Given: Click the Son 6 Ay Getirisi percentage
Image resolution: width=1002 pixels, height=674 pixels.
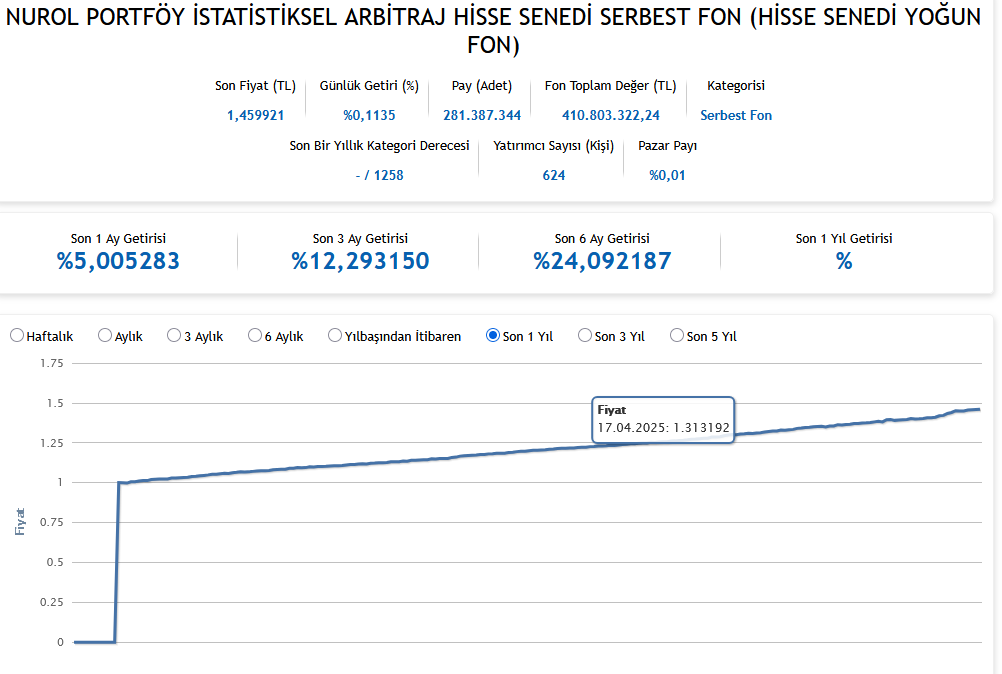Looking at the screenshot, I should pyautogui.click(x=602, y=261).
